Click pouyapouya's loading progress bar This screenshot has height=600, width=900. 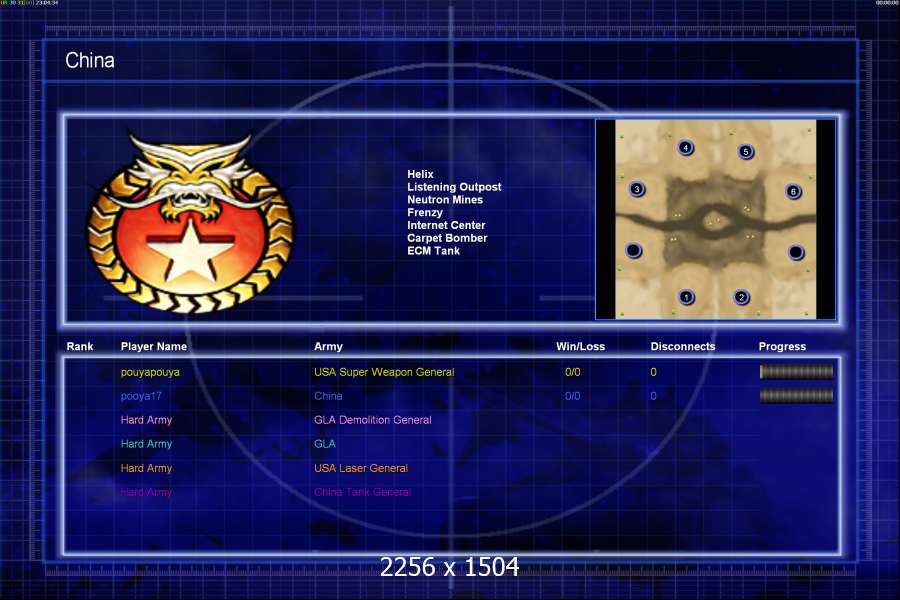[796, 371]
